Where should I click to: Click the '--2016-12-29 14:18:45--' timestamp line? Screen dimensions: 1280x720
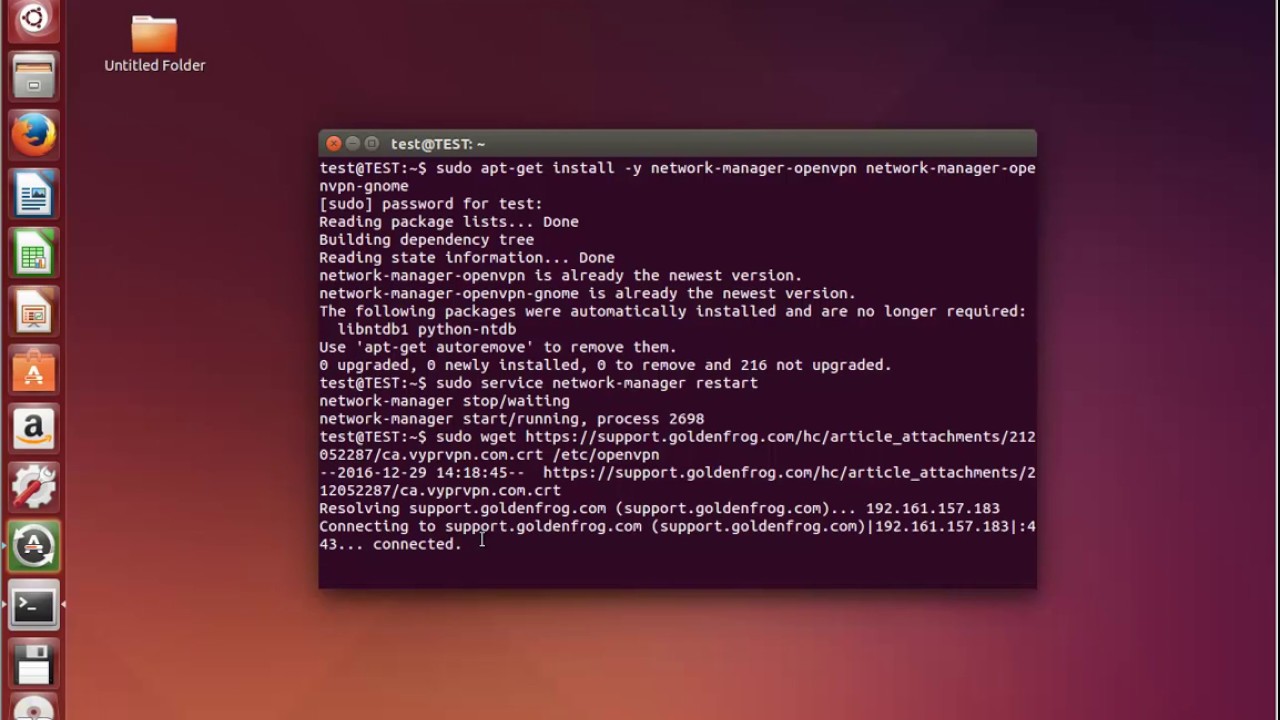pyautogui.click(x=677, y=482)
